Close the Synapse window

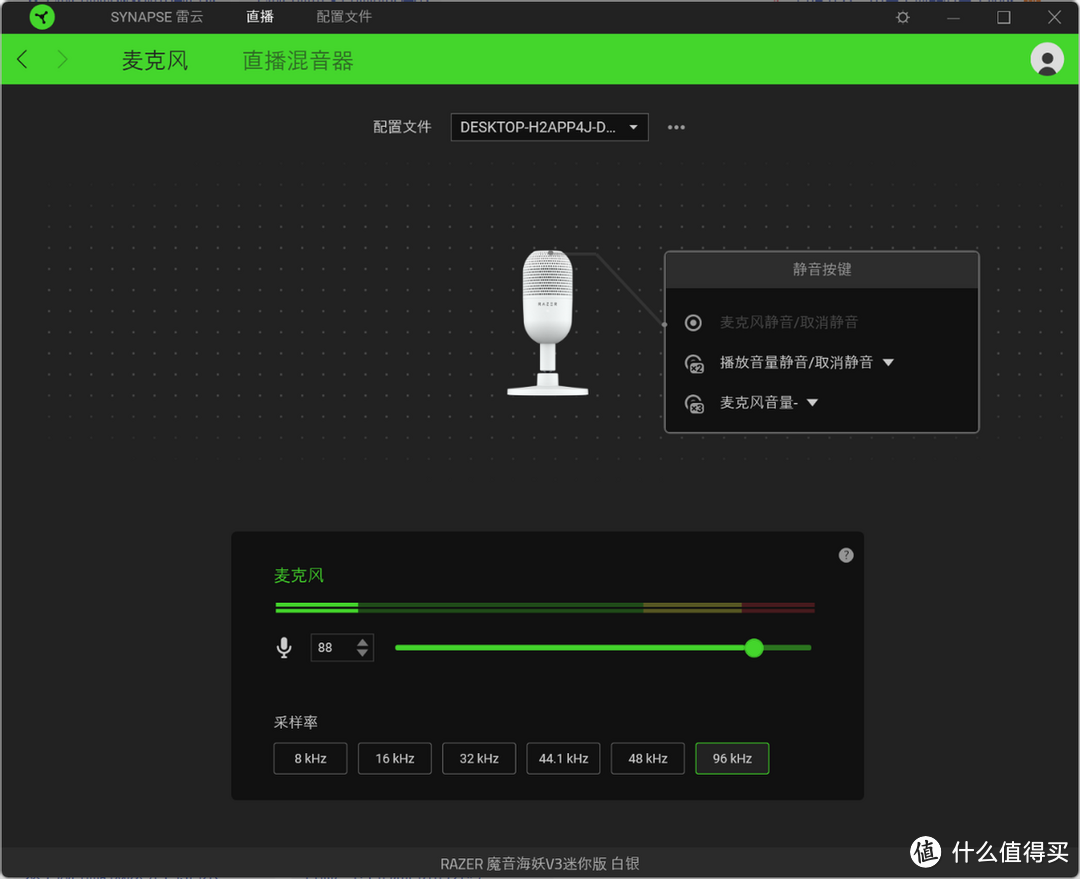pos(1055,17)
